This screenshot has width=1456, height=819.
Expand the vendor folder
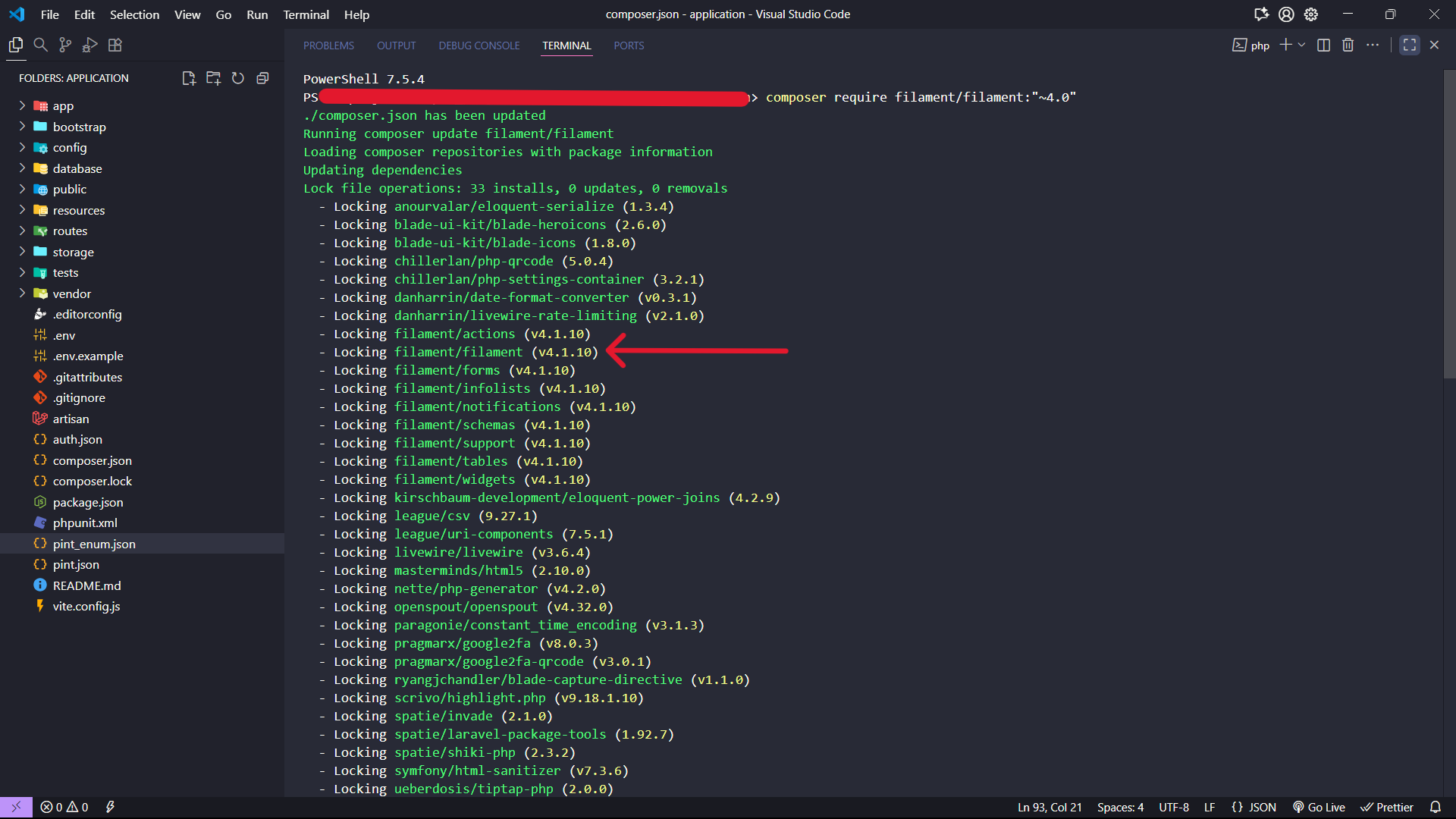(x=71, y=293)
